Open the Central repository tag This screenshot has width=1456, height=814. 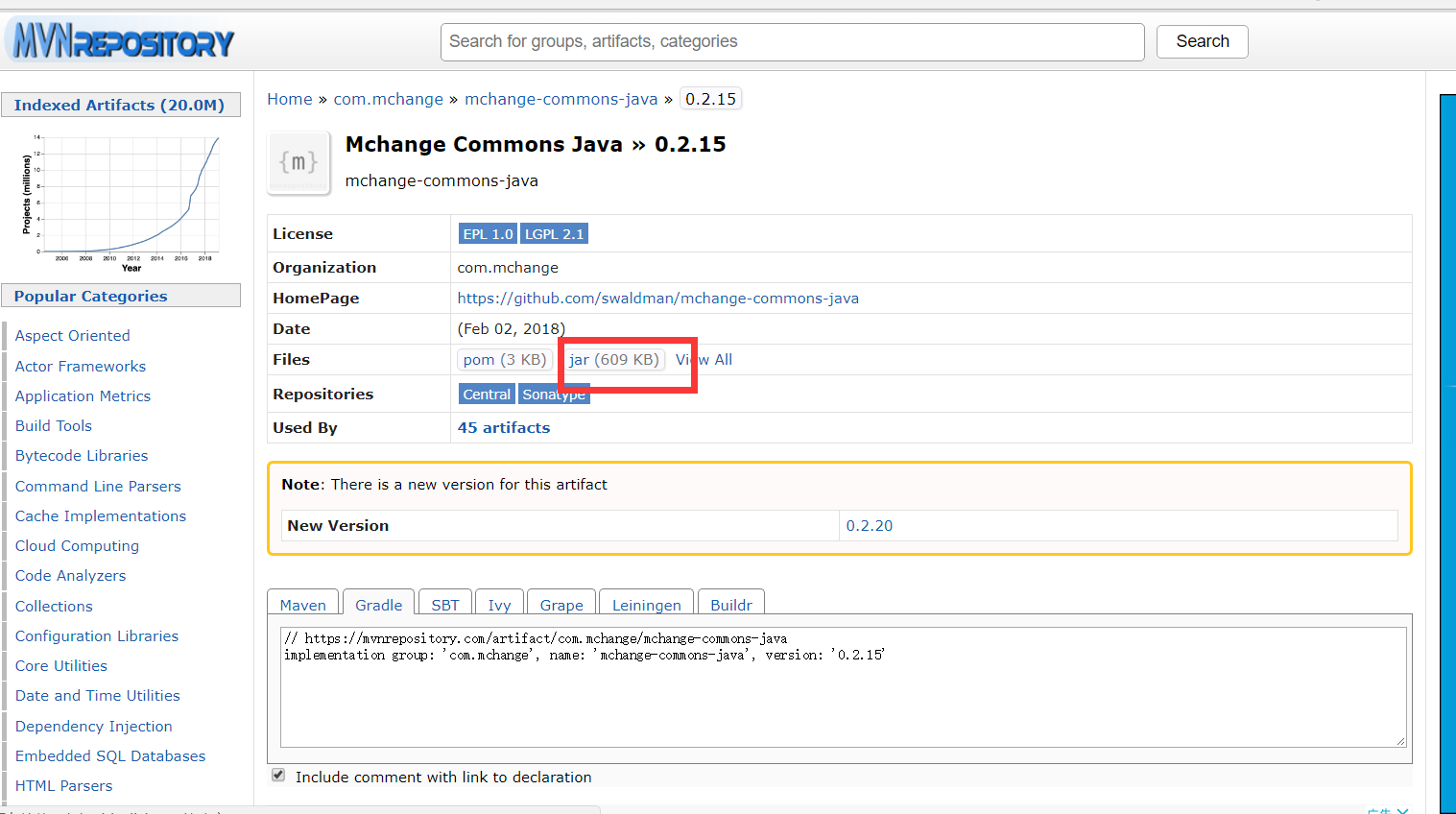click(x=487, y=395)
